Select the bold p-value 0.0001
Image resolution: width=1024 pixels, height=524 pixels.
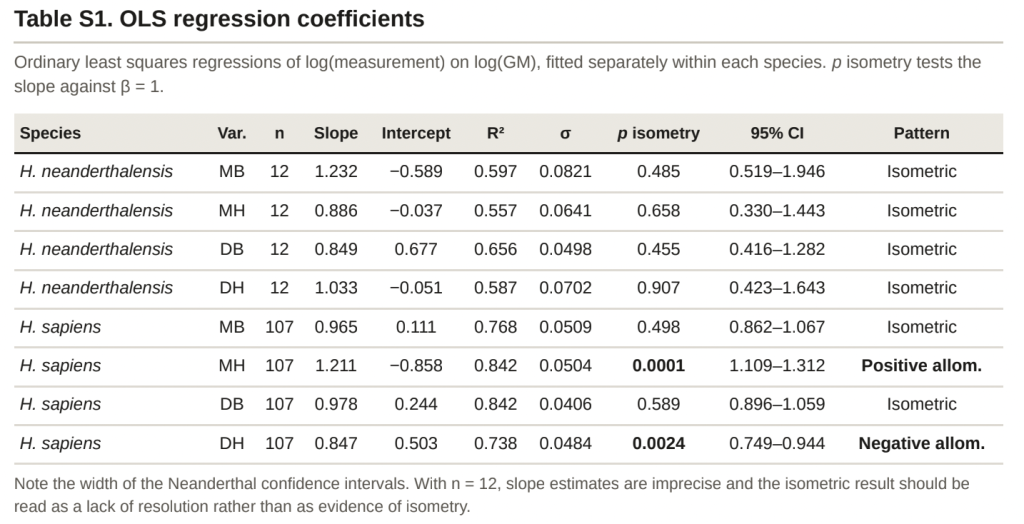[x=658, y=366]
